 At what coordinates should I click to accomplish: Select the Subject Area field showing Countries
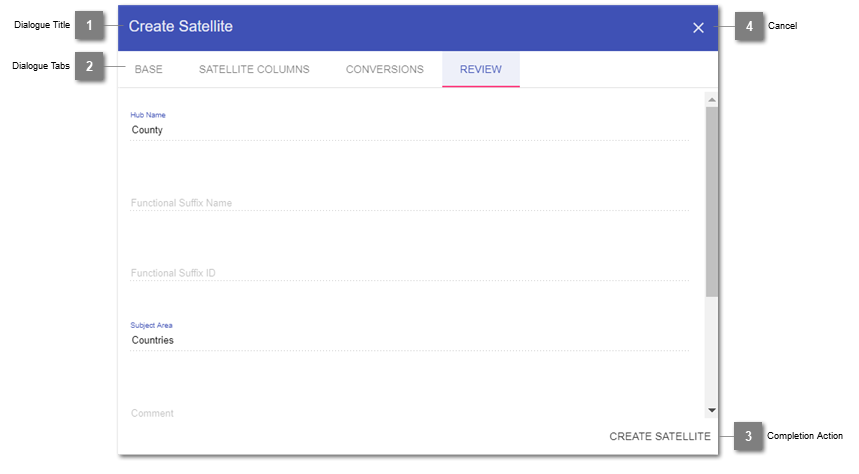pyautogui.click(x=408, y=340)
